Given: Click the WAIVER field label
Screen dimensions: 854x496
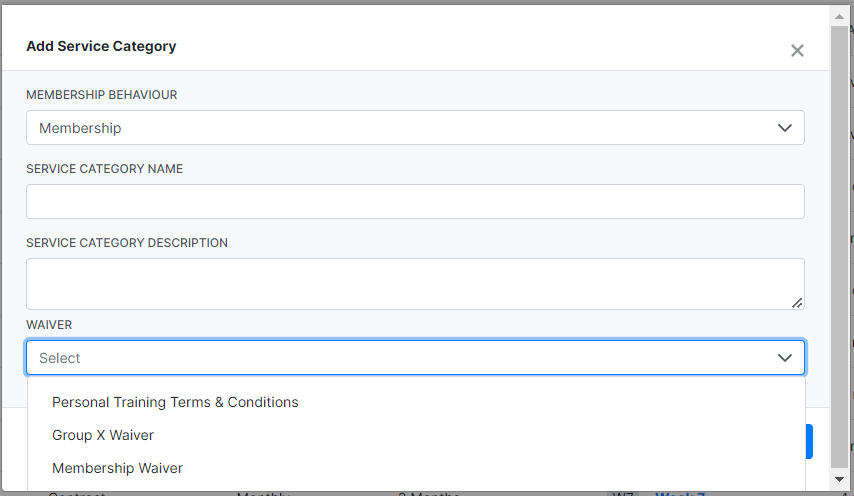Looking at the screenshot, I should tap(49, 325).
